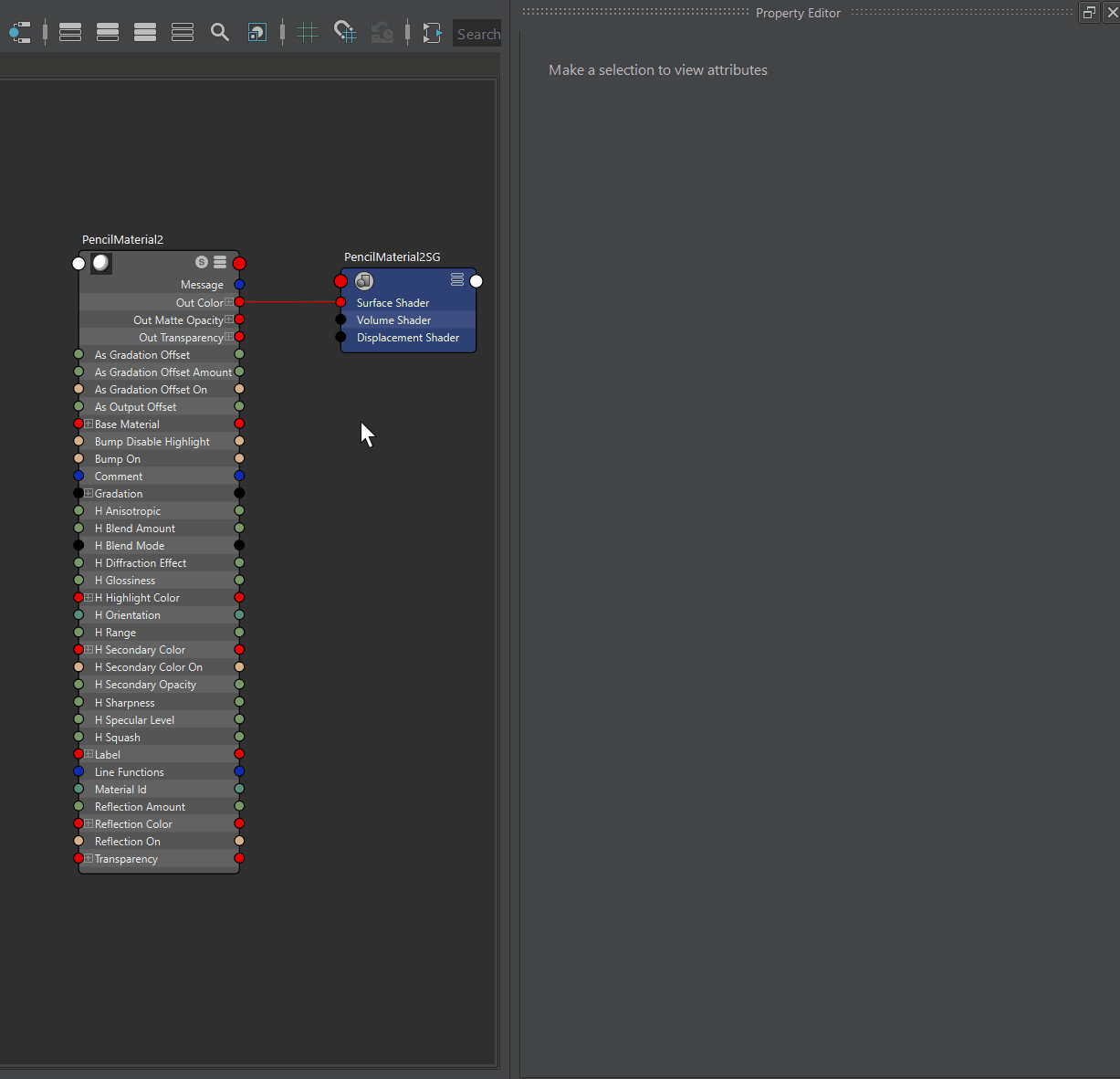Screen dimensions: 1120x1079
Task: Switch nodes to custom view mode
Action: (x=183, y=33)
